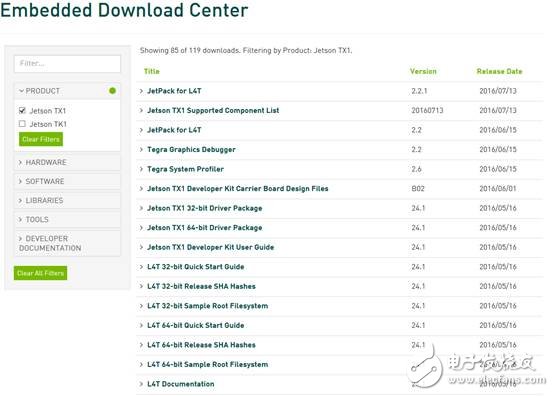This screenshot has height=396, width=554.
Task: Expand the Carrier Board Design Files row chevron
Action: (141, 189)
